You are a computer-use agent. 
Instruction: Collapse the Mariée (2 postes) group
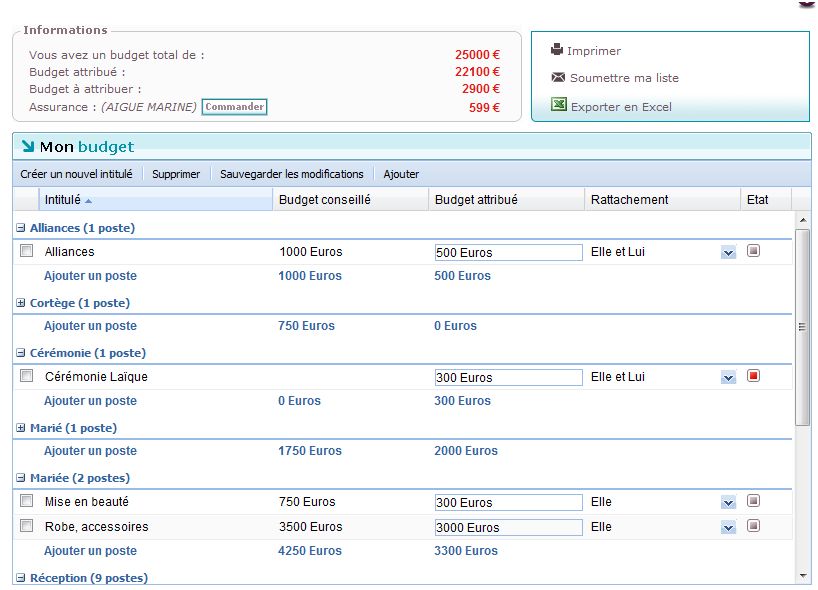[20, 478]
